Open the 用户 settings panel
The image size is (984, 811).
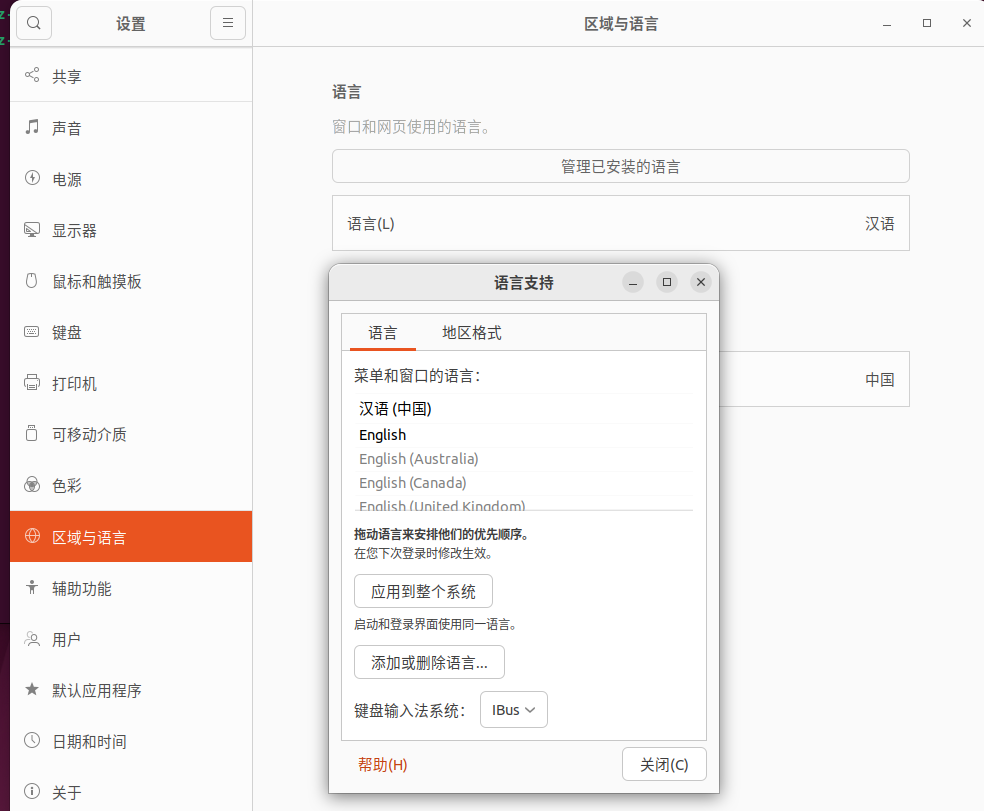pyautogui.click(x=131, y=640)
